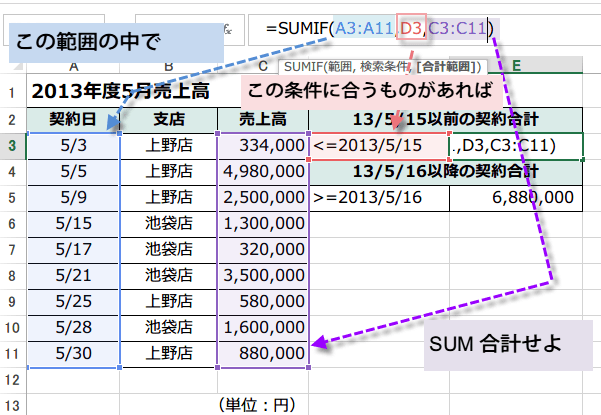Select the sales value 2,500,000

(x=263, y=198)
